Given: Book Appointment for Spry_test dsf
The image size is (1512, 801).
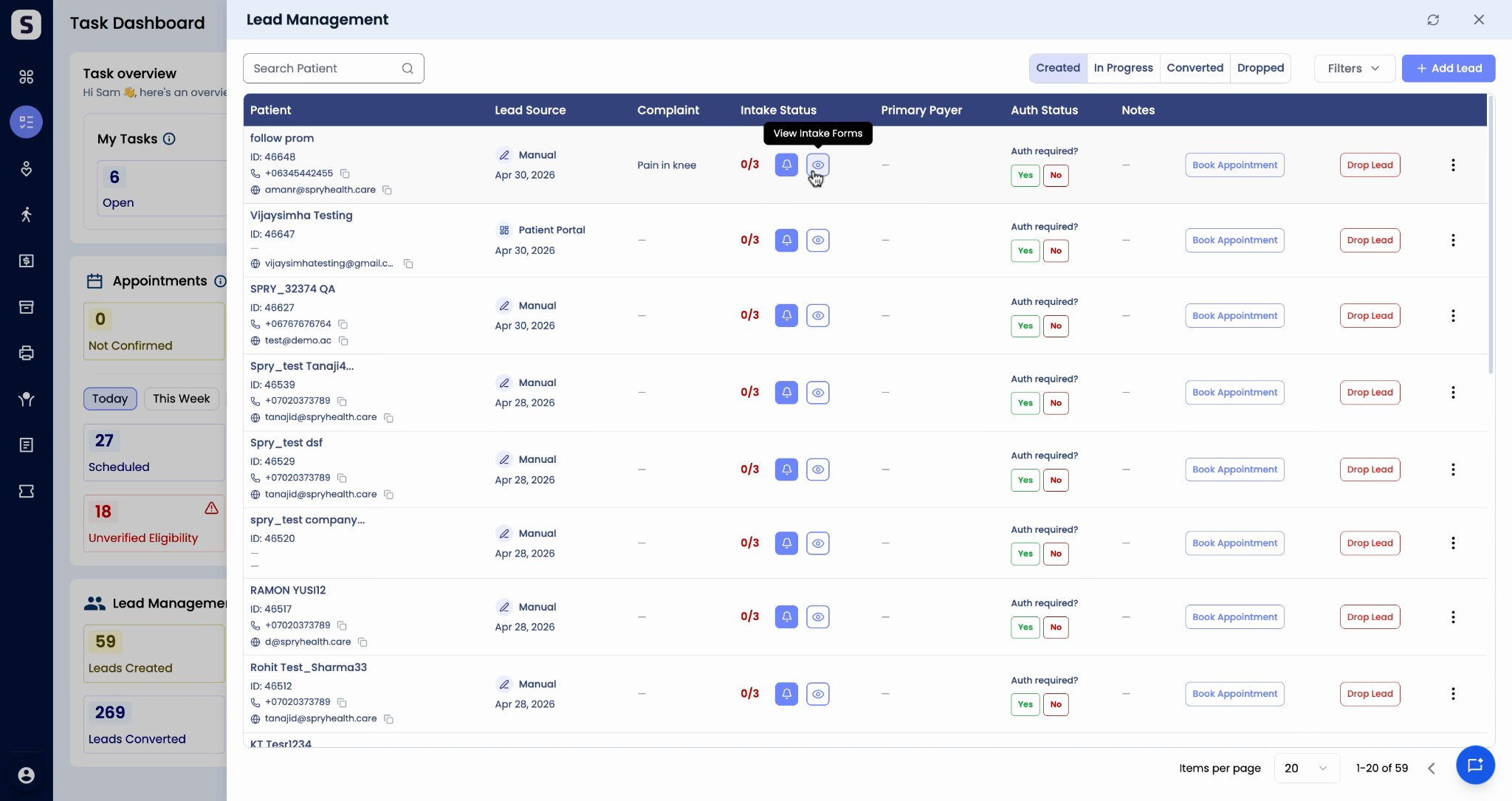Looking at the screenshot, I should [x=1234, y=470].
